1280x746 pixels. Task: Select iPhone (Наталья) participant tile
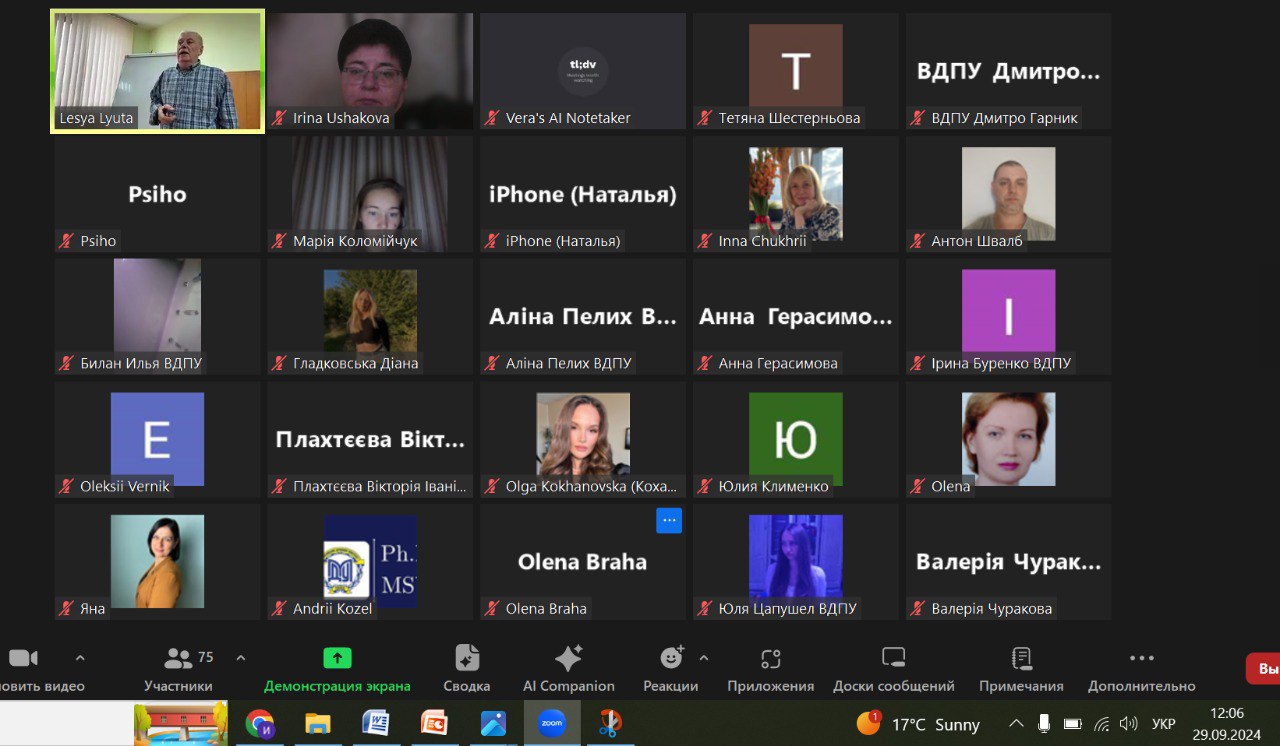pyautogui.click(x=583, y=194)
